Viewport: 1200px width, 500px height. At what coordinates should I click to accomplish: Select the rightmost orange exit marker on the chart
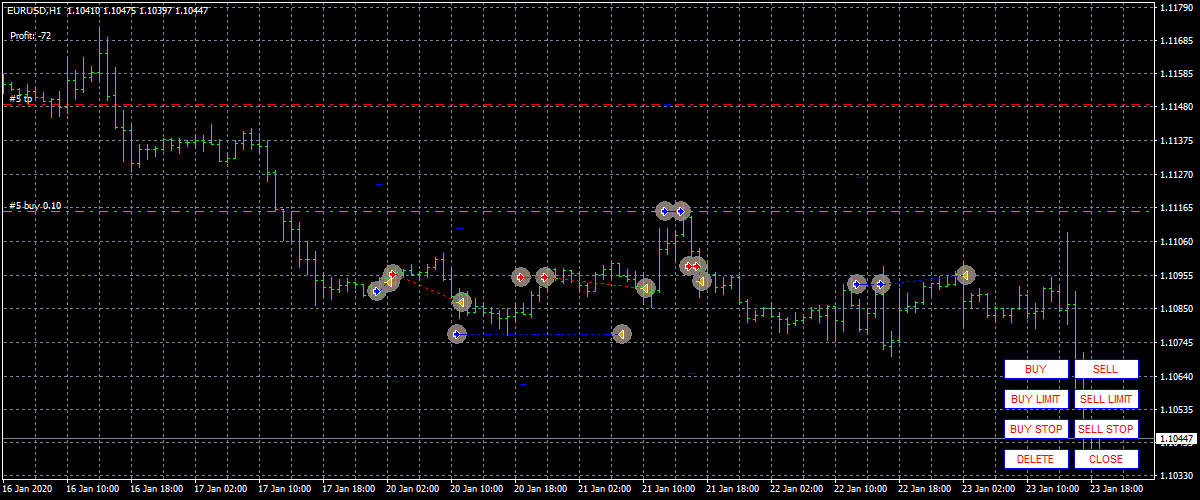[965, 274]
